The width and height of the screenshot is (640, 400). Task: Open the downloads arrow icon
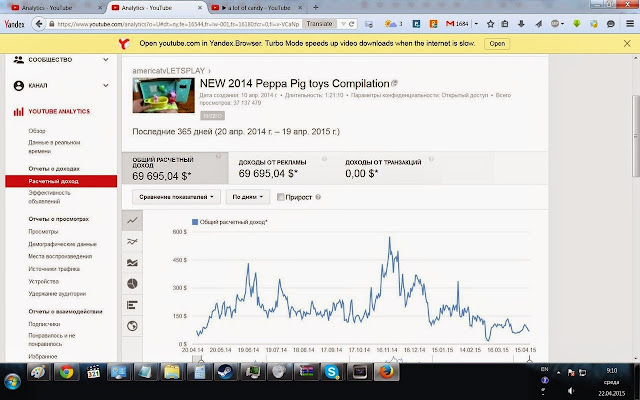[521, 24]
